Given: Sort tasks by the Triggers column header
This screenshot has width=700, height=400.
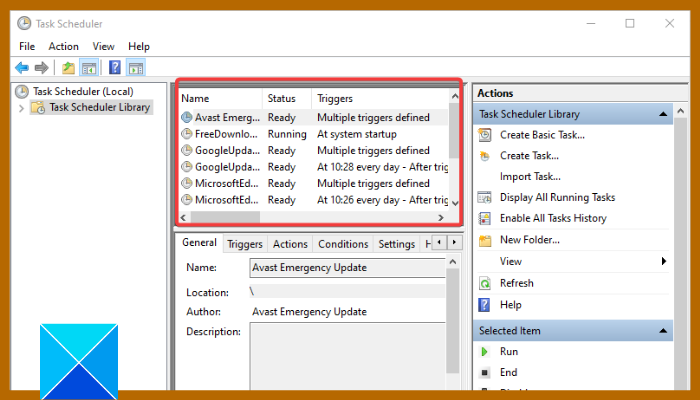Looking at the screenshot, I should [x=380, y=99].
